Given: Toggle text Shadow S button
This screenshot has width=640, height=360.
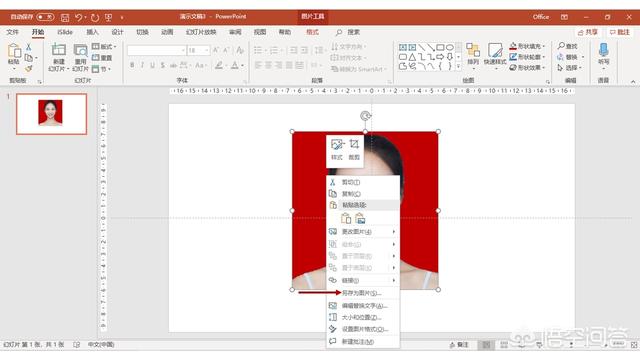Looking at the screenshot, I should 162,65.
